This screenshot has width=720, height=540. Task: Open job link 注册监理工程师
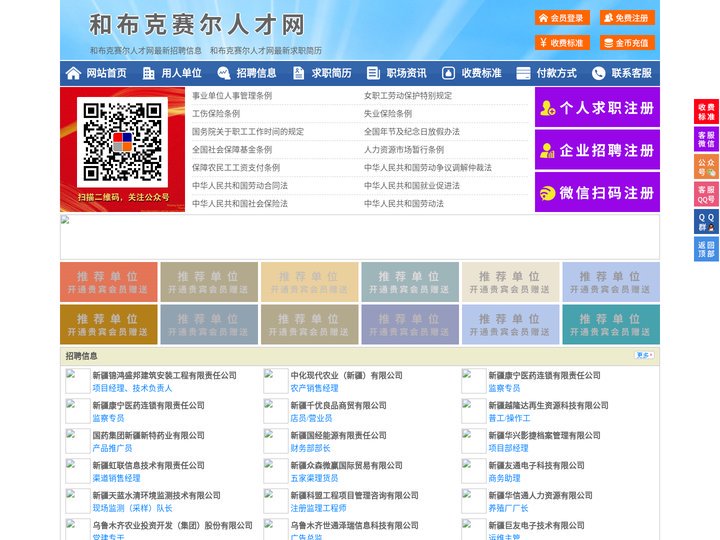(318, 508)
